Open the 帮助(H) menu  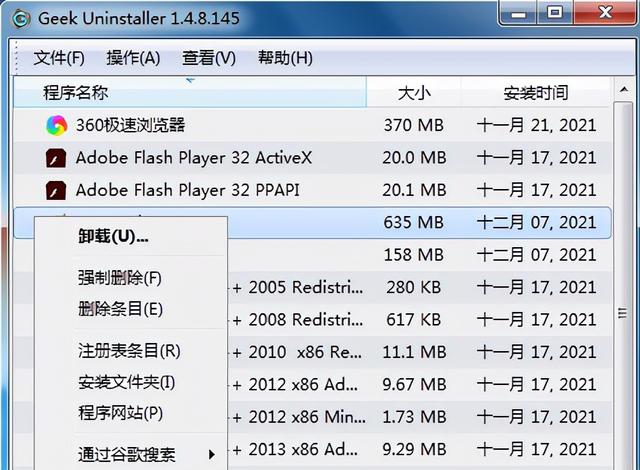(285, 58)
